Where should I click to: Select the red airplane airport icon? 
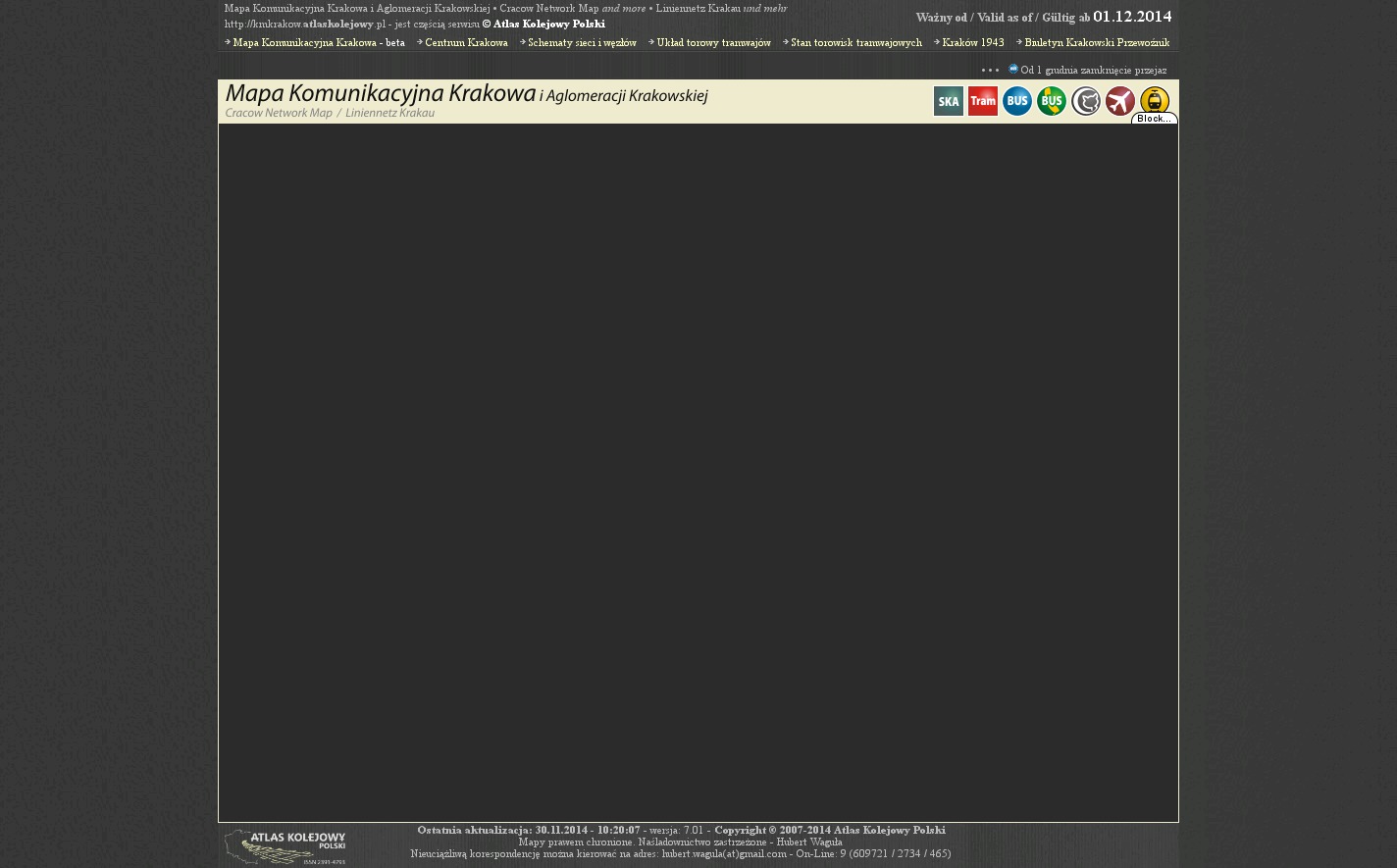(x=1120, y=101)
